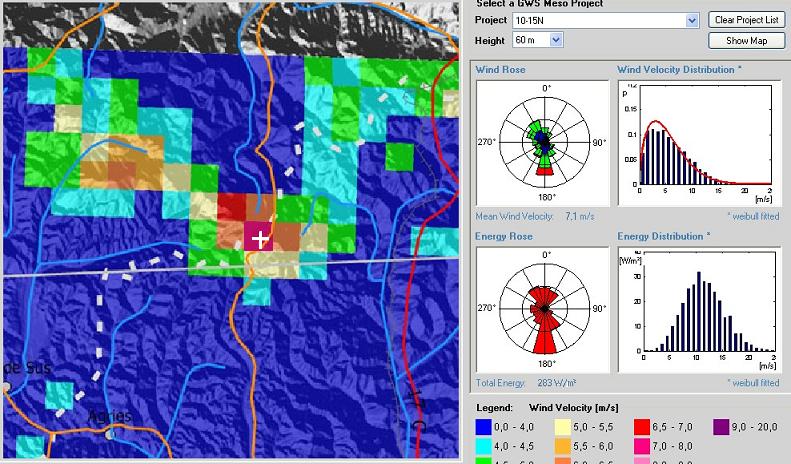The height and width of the screenshot is (464, 791).
Task: Click the white crosshair marker on map
Action: tap(260, 238)
